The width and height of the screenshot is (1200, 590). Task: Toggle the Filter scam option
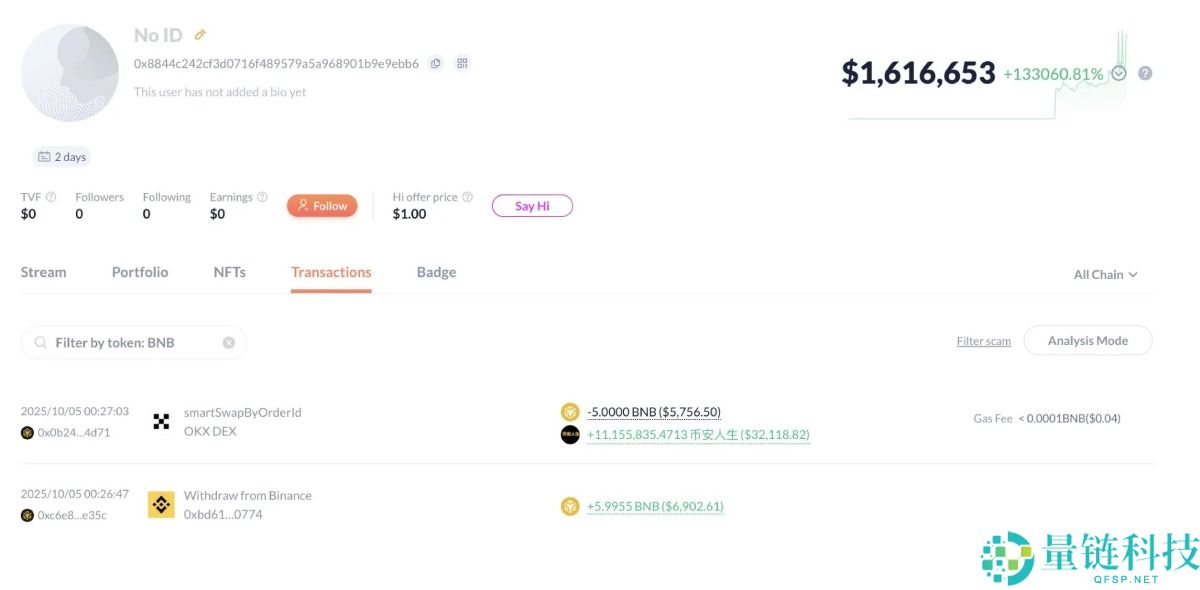[x=983, y=341]
